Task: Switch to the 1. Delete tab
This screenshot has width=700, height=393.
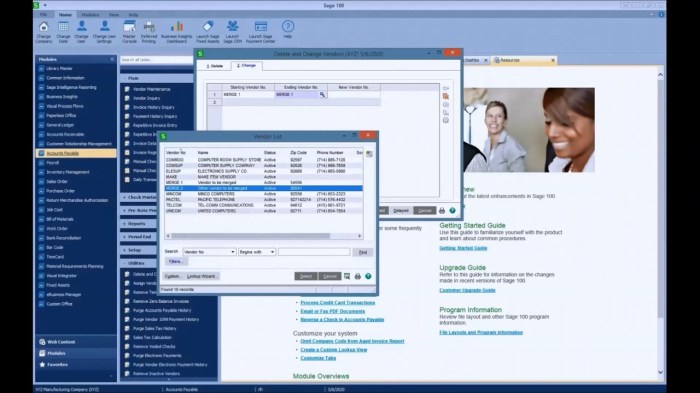Action: tap(215, 66)
